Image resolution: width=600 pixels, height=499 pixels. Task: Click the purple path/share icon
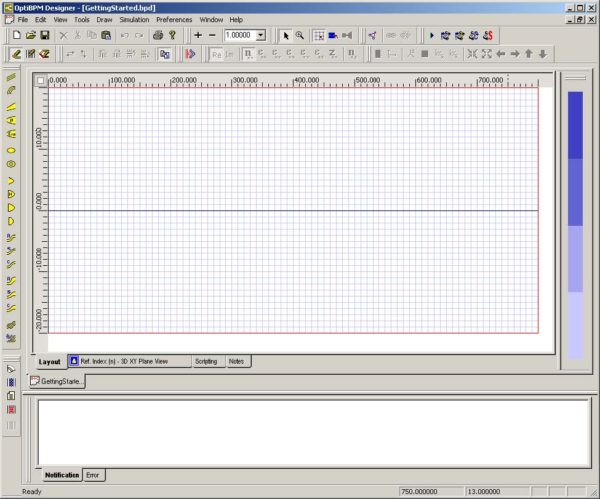(372, 36)
